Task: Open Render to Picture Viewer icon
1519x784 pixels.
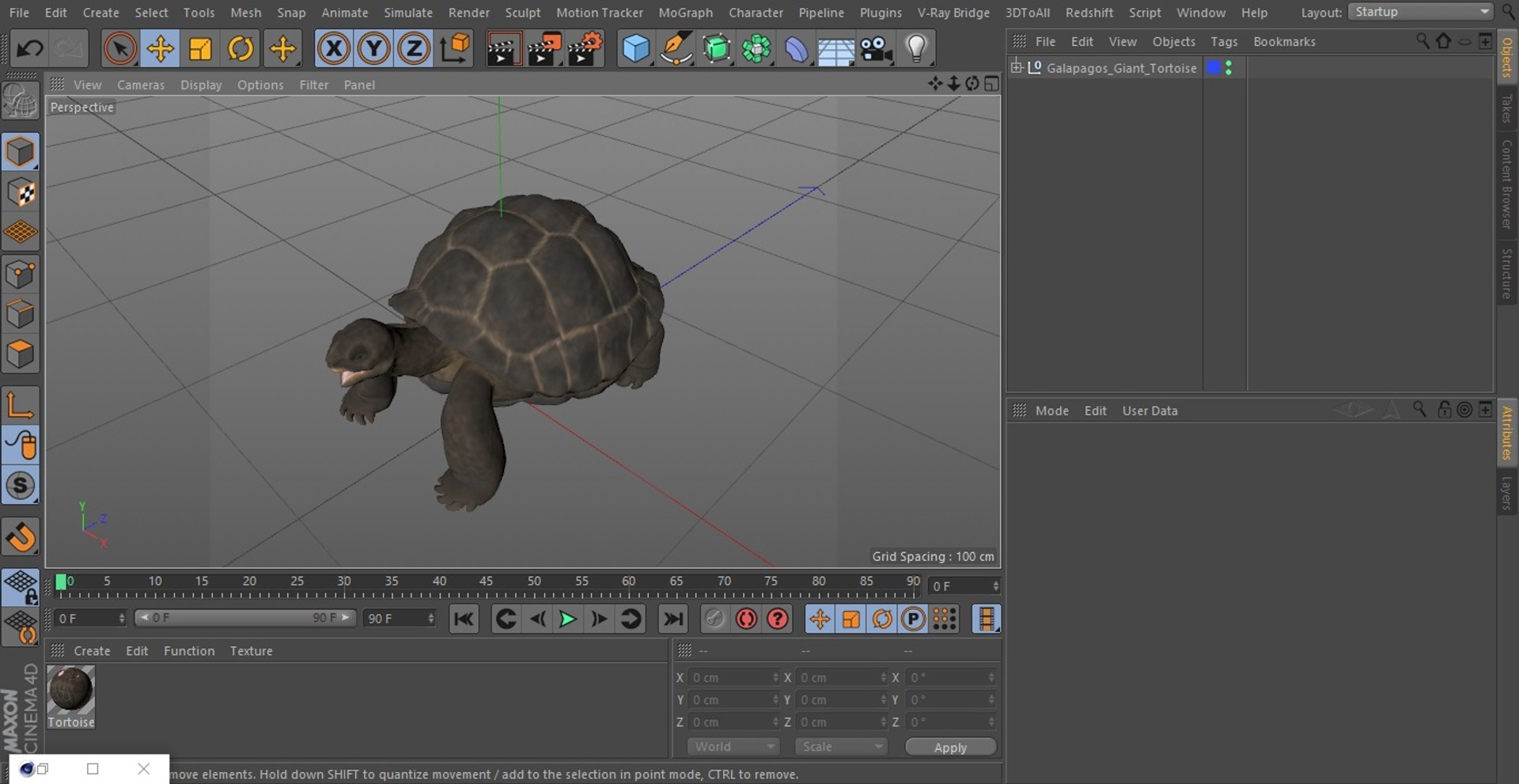Action: click(x=544, y=49)
